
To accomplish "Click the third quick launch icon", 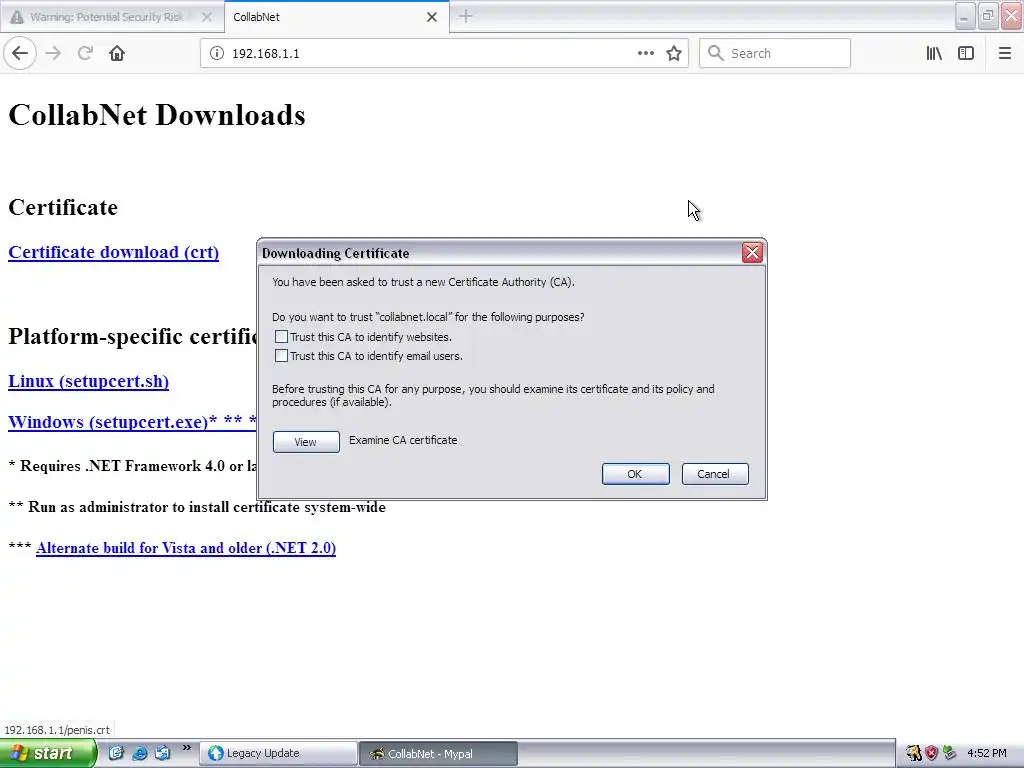I will point(163,753).
